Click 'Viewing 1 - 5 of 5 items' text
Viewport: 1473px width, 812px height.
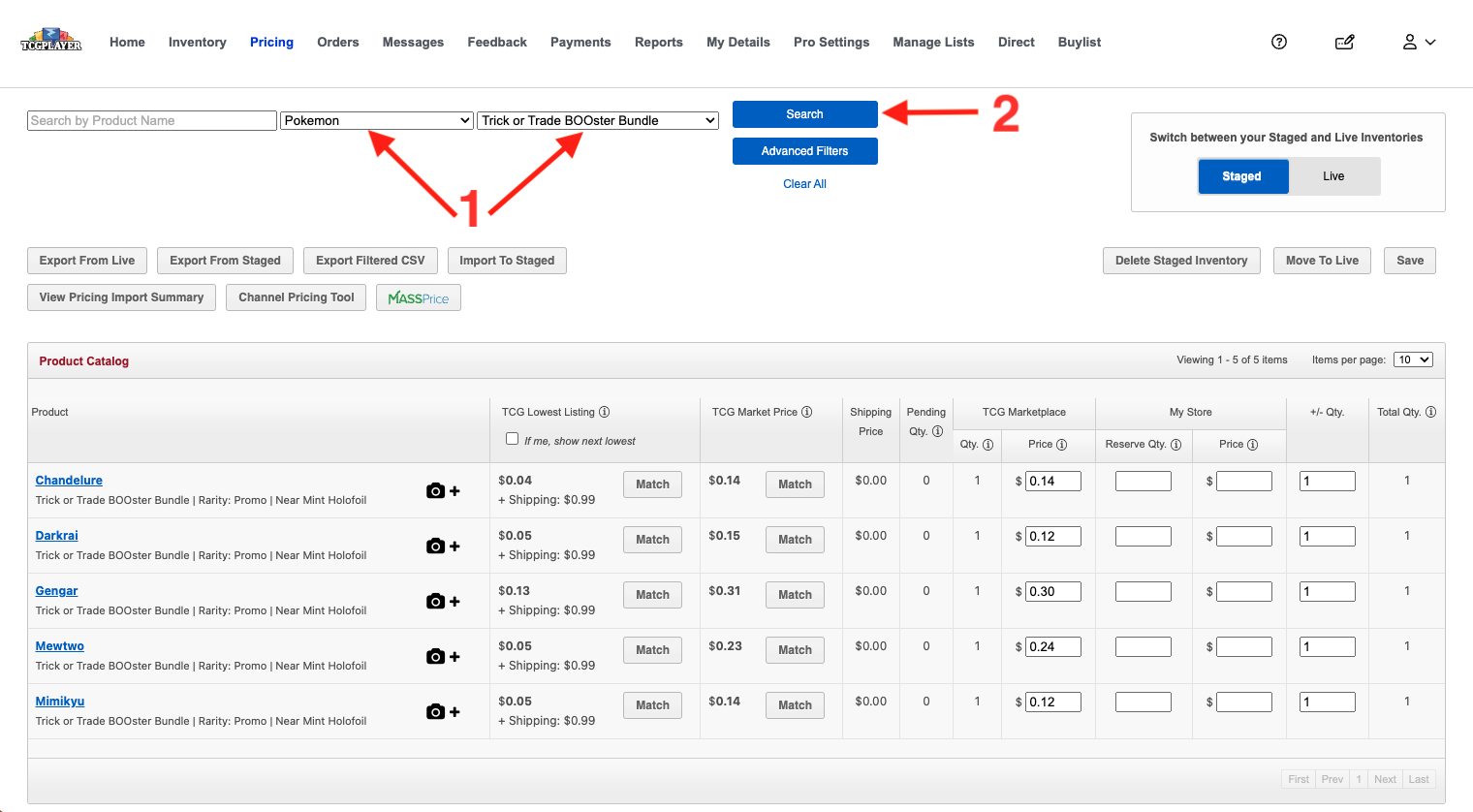(x=1232, y=359)
